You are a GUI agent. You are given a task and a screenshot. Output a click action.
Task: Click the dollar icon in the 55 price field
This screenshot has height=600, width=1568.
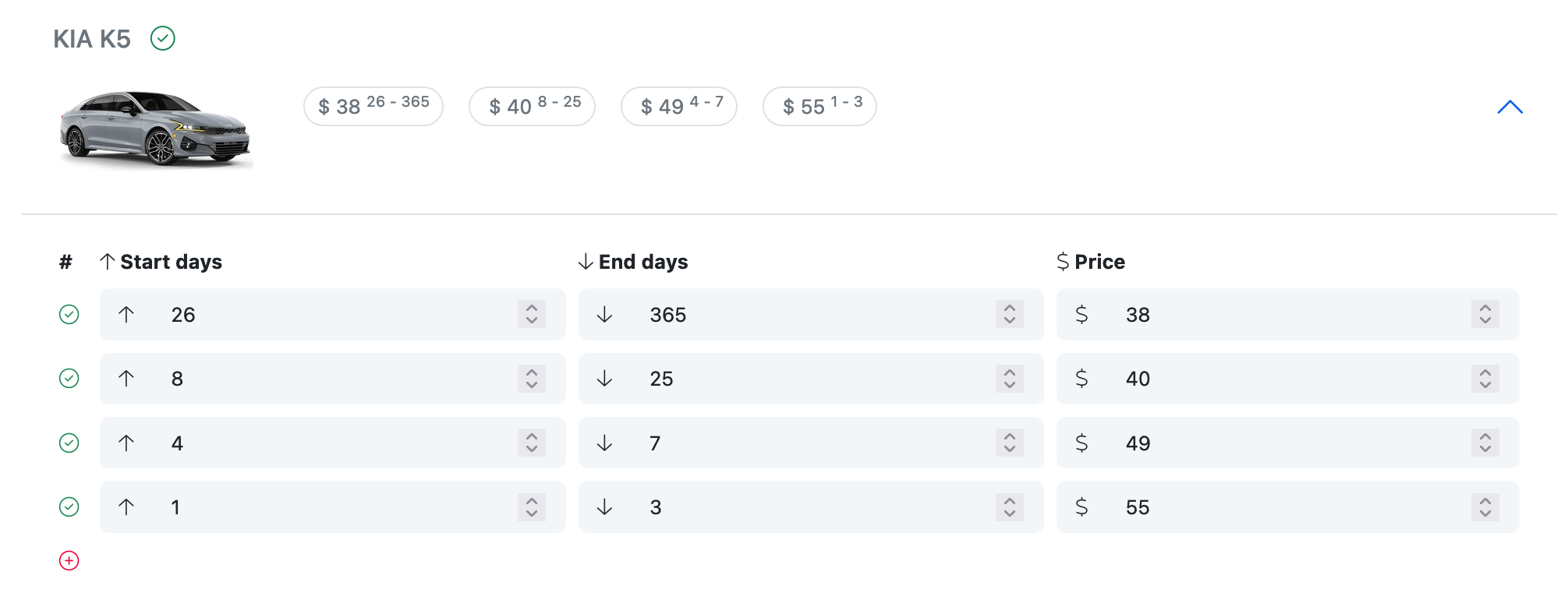1081,507
